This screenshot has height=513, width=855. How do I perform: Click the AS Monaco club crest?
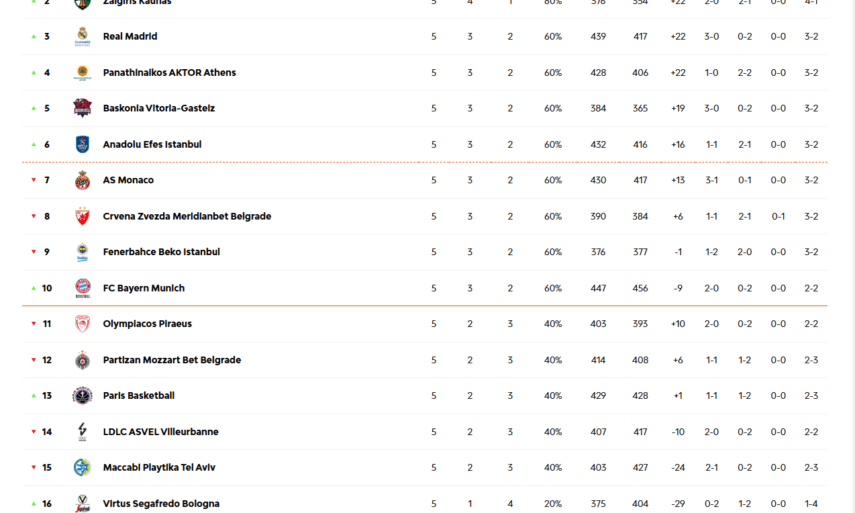pyautogui.click(x=82, y=180)
